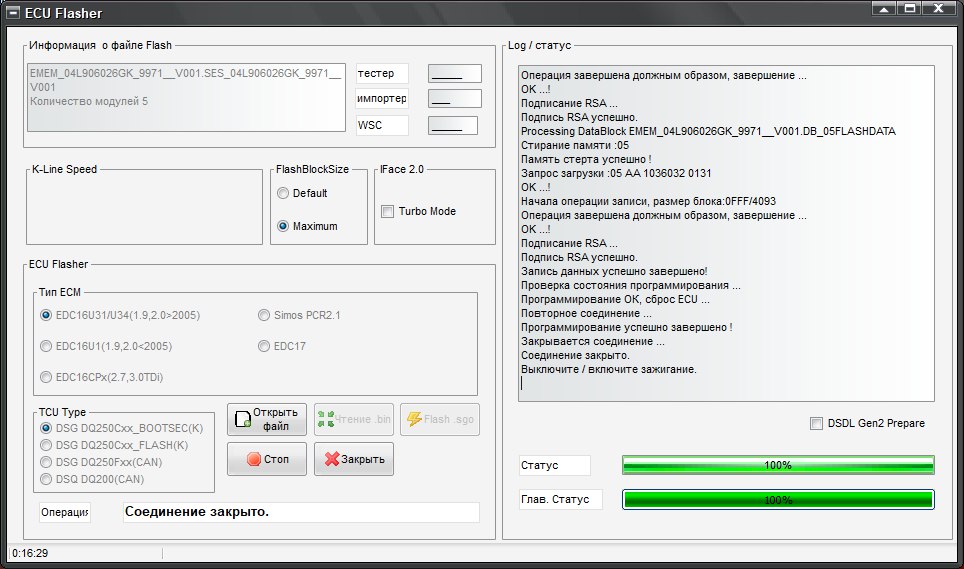Click log line starting 'Processing DataBlock EMEM'
Image resolution: width=964 pixels, height=569 pixels.
[708, 131]
